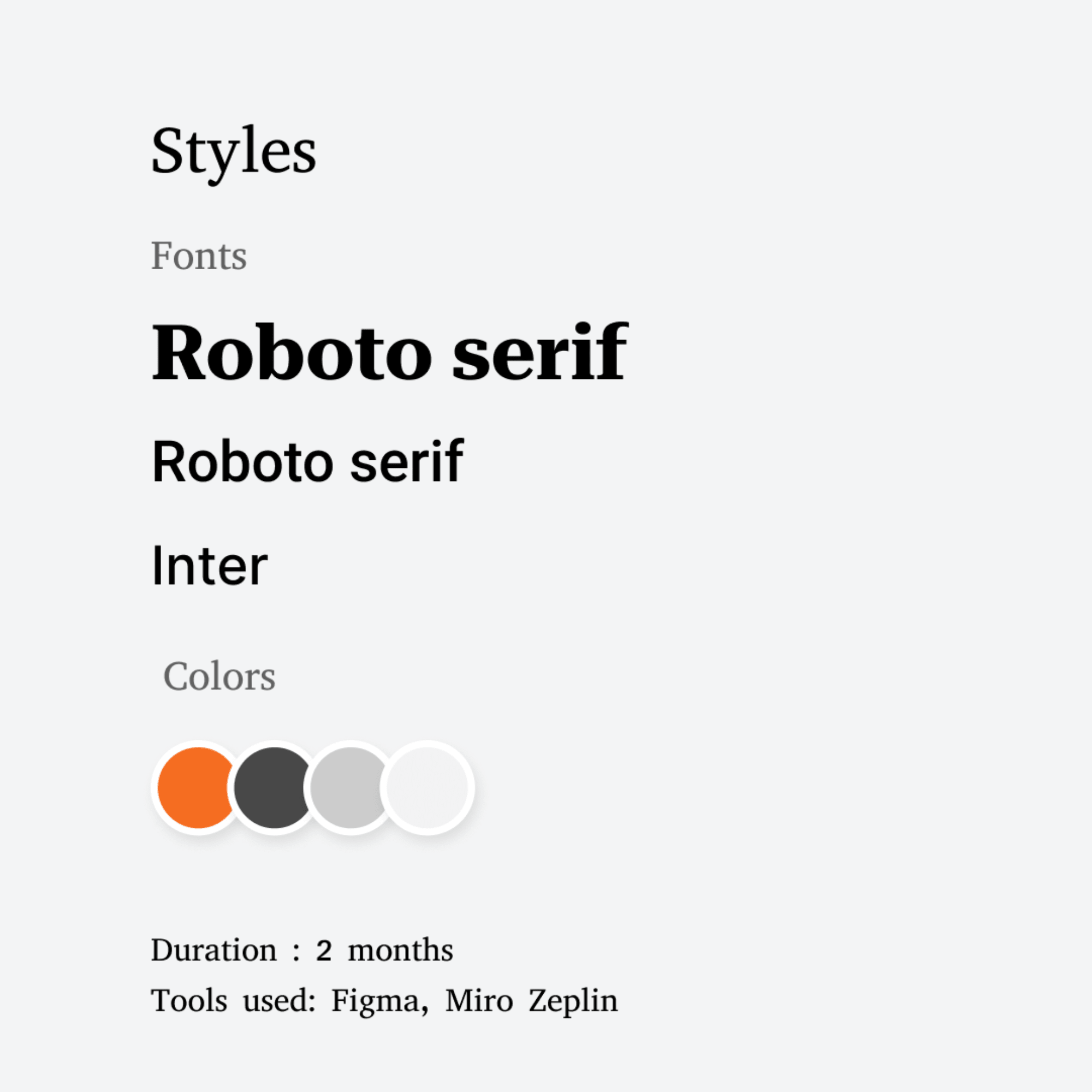Screen dimensions: 1092x1092
Task: Select the Inter font sample
Action: click(209, 565)
